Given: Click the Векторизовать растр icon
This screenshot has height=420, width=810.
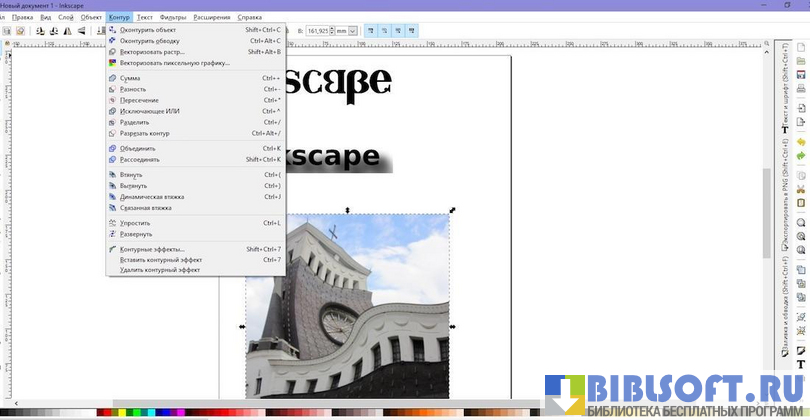Looking at the screenshot, I should pos(112,51).
